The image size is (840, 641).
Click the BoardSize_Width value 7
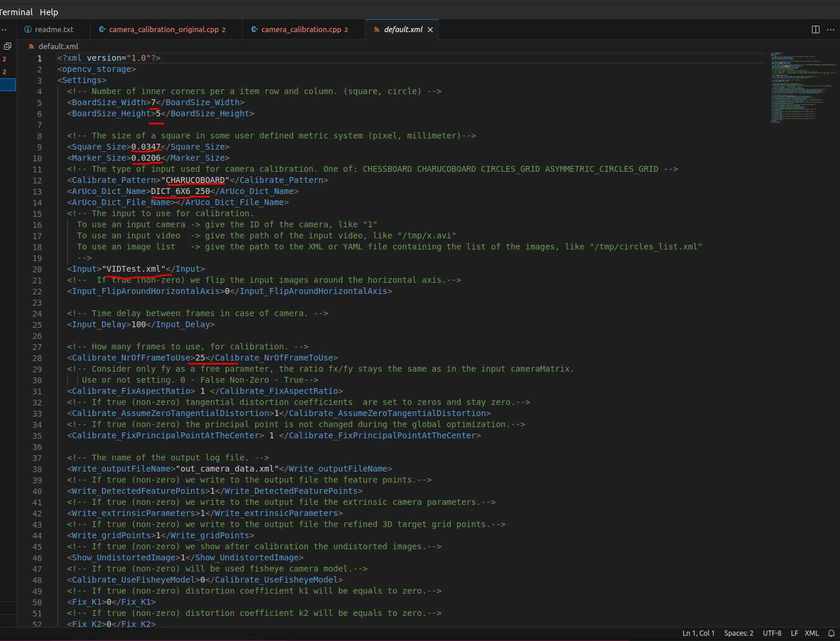point(154,102)
